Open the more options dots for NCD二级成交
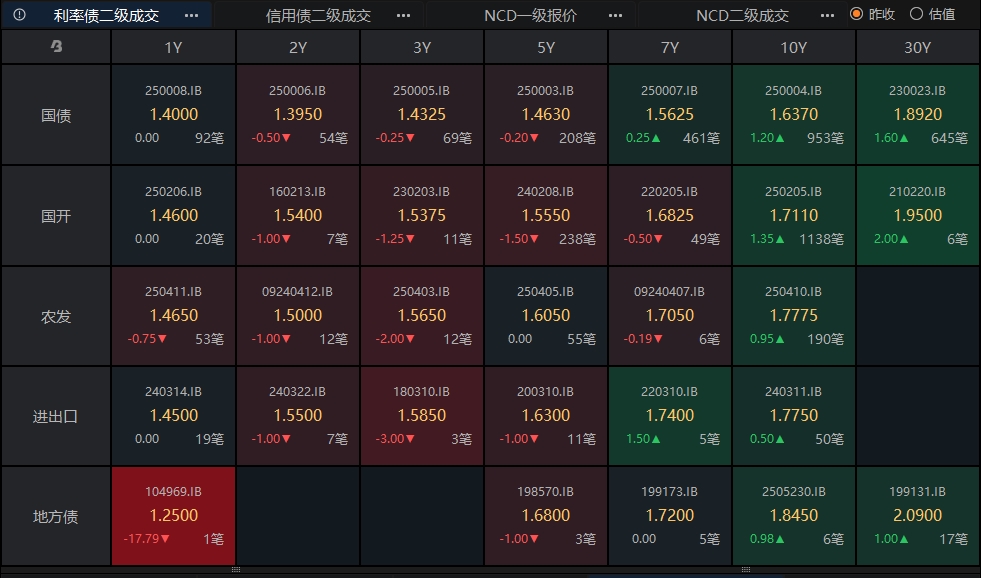Image resolution: width=981 pixels, height=578 pixels. [x=827, y=16]
